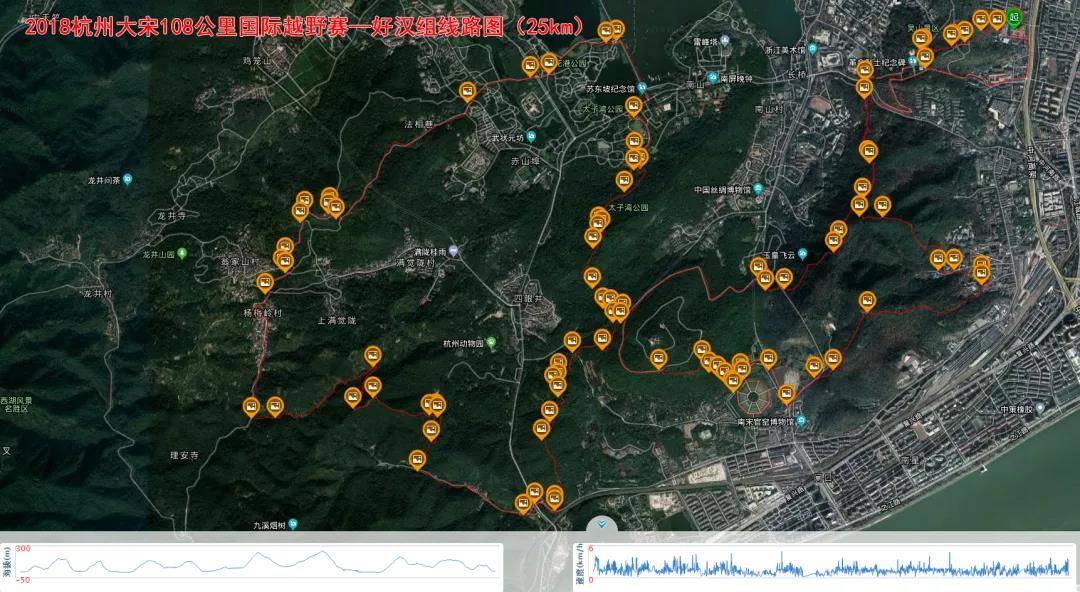Select the 革命烈士纪念碑 map icon
Image resolution: width=1080 pixels, height=592 pixels.
(x=913, y=62)
